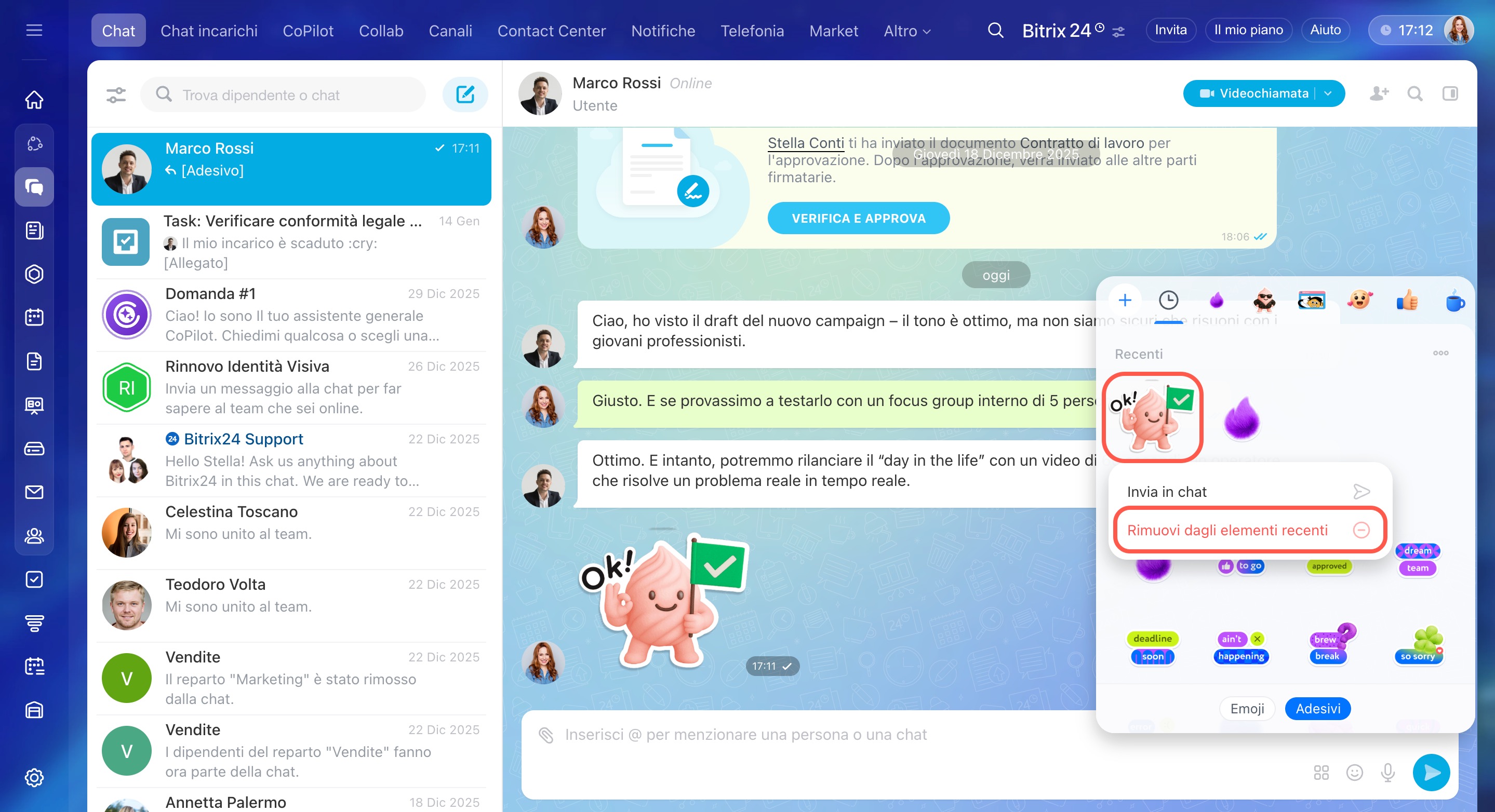Switch picker to Emoji mode
This screenshot has height=812, width=1495.
pos(1247,709)
